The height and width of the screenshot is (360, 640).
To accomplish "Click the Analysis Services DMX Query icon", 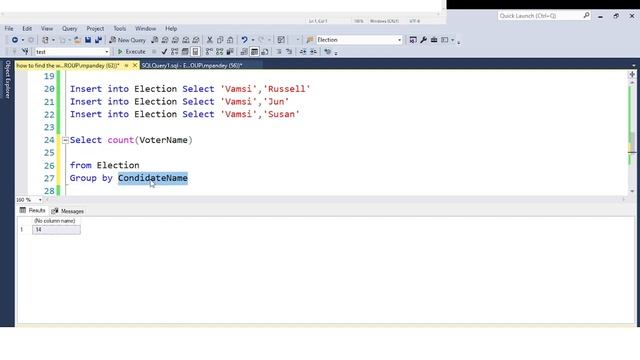I will [x=175, y=40].
